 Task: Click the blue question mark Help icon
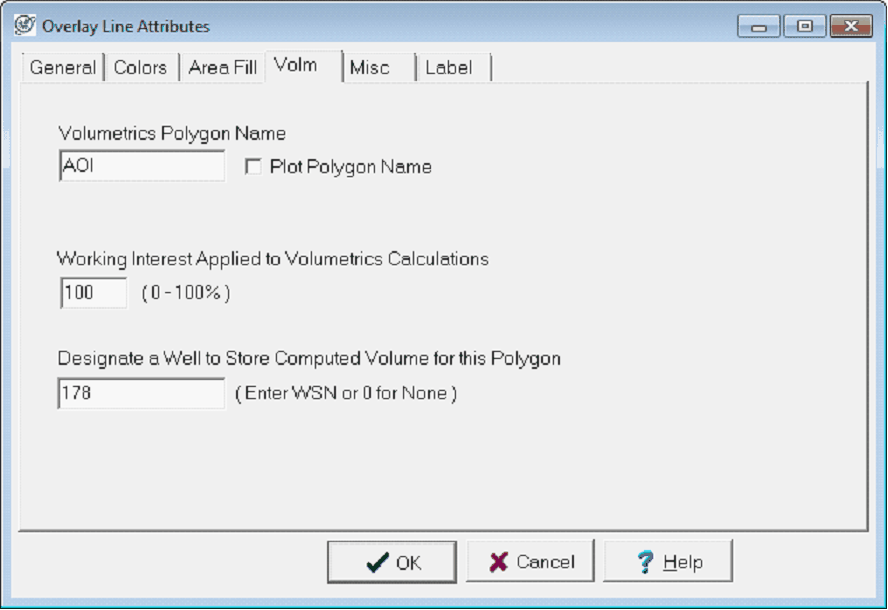coord(646,562)
